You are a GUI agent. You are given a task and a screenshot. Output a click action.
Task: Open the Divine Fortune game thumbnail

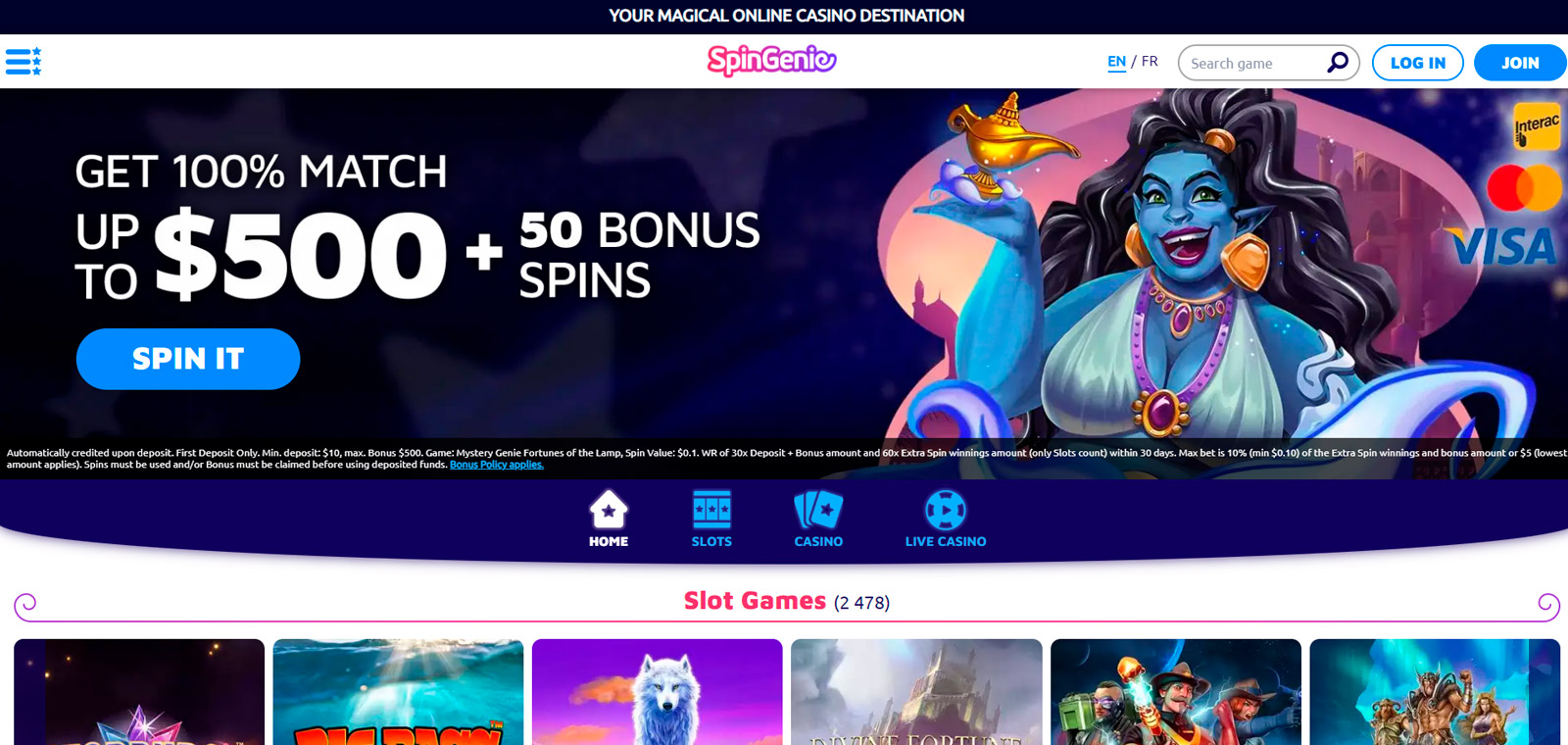point(916,692)
